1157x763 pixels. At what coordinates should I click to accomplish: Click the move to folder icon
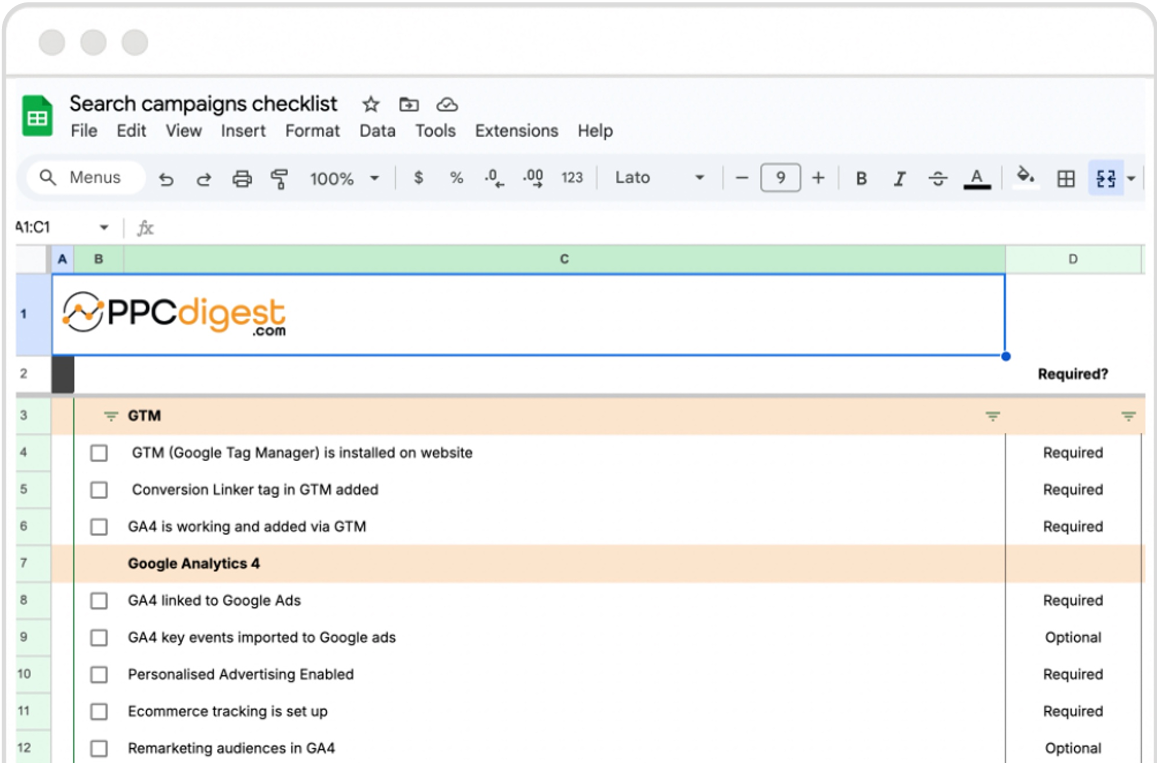409,104
